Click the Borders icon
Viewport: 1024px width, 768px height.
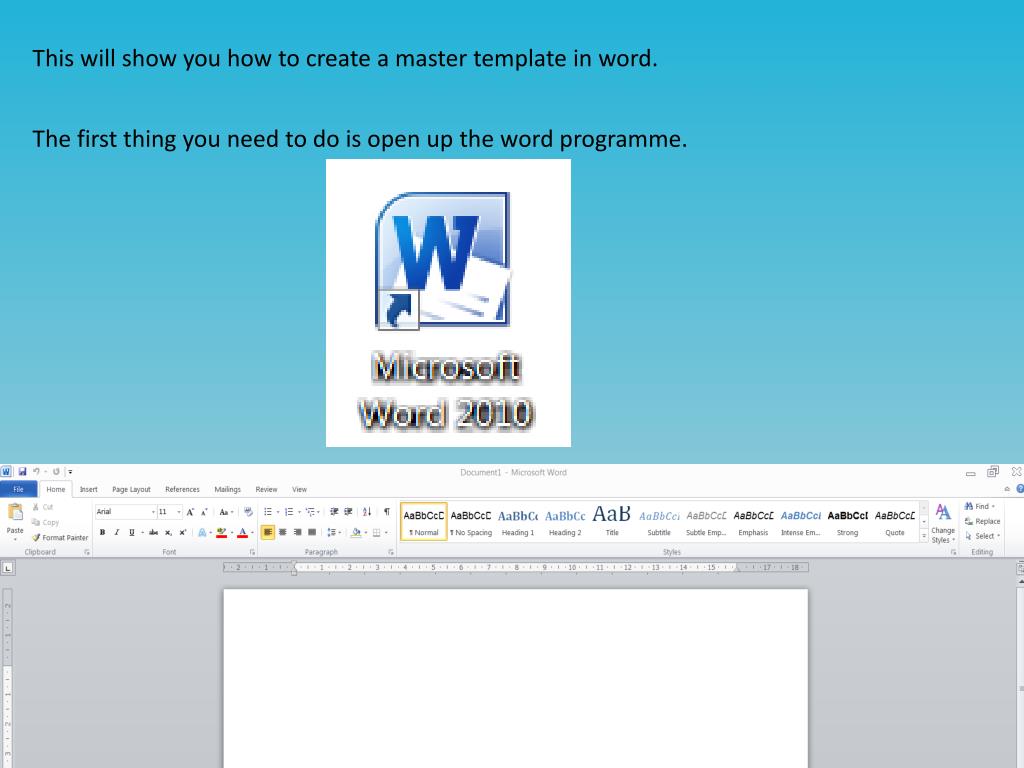(x=376, y=532)
